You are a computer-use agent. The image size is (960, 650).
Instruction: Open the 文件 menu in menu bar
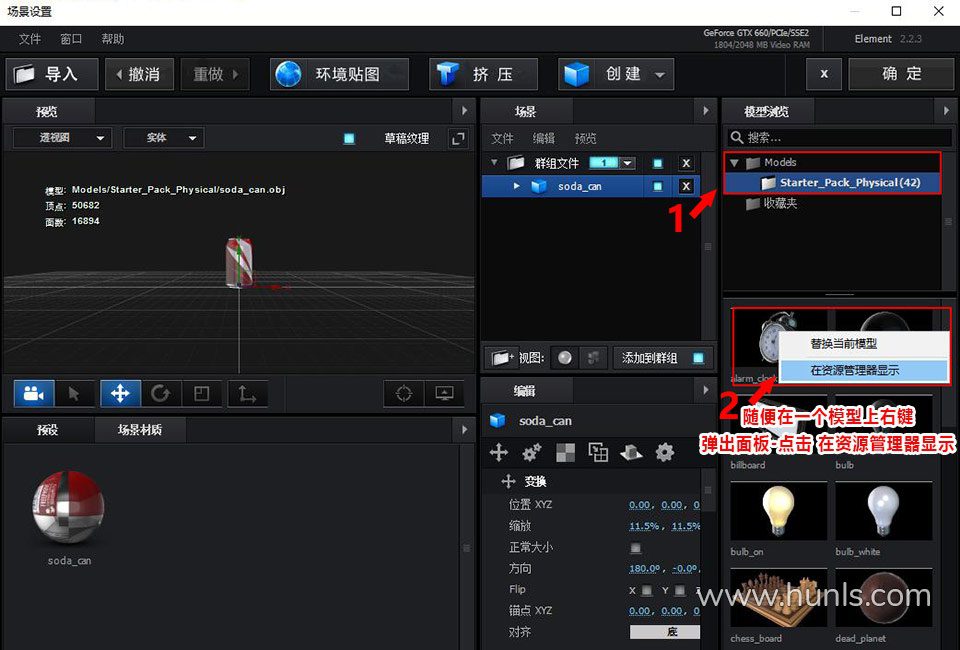pos(30,39)
